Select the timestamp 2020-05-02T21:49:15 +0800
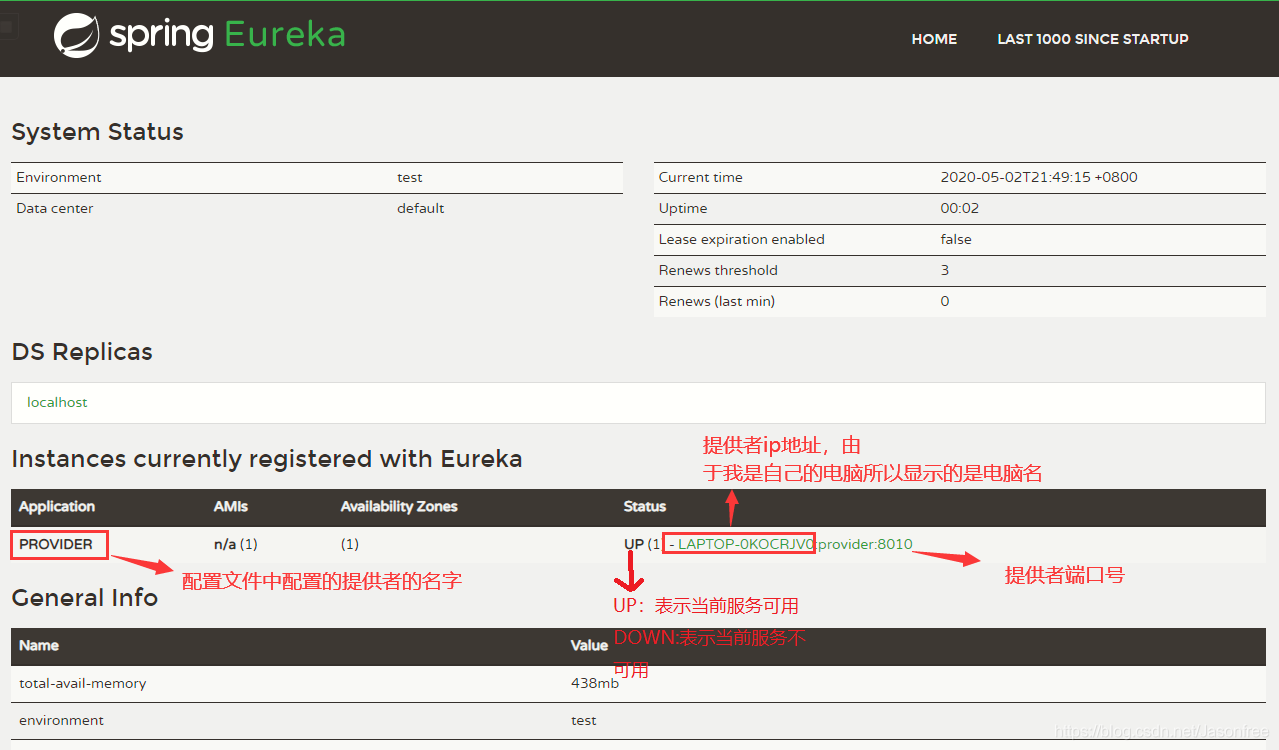 click(x=1039, y=177)
